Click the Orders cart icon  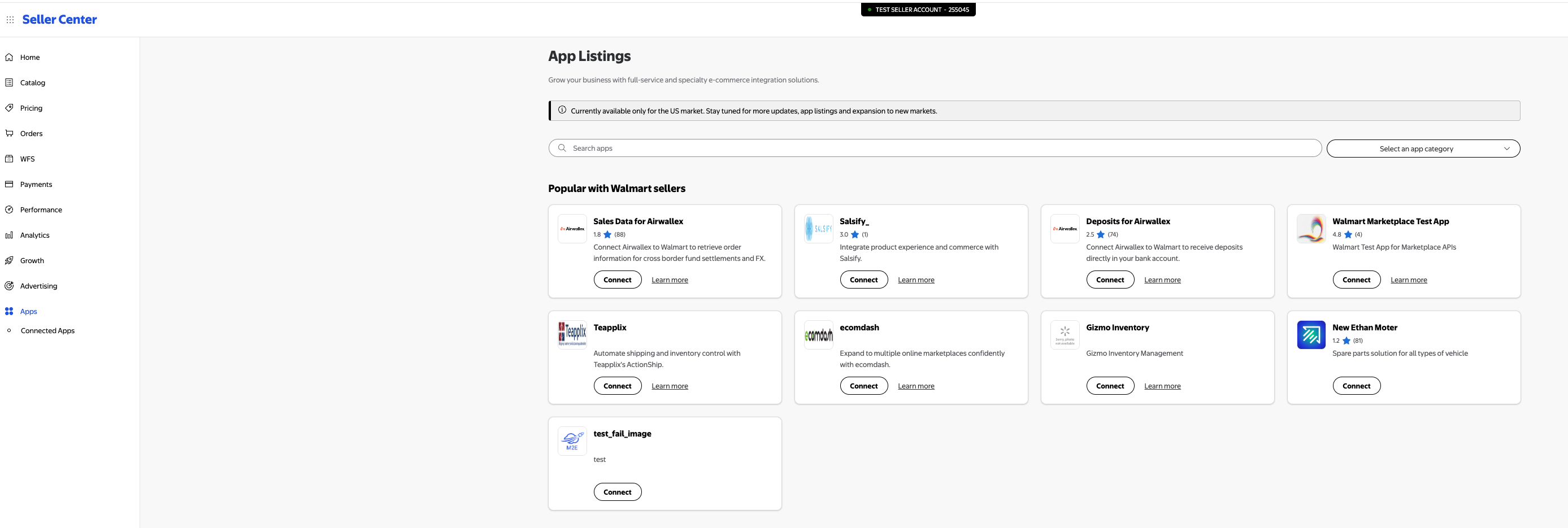9,133
